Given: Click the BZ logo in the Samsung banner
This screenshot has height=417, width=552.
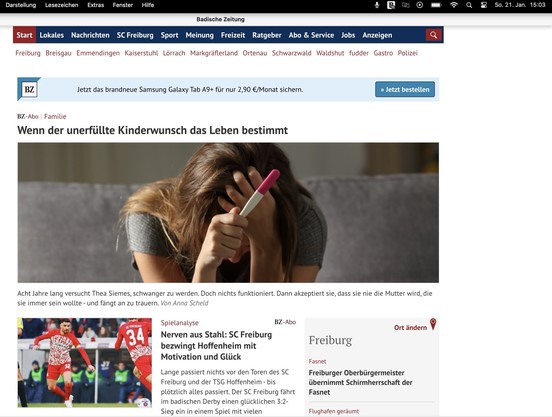Looking at the screenshot, I should click(29, 89).
